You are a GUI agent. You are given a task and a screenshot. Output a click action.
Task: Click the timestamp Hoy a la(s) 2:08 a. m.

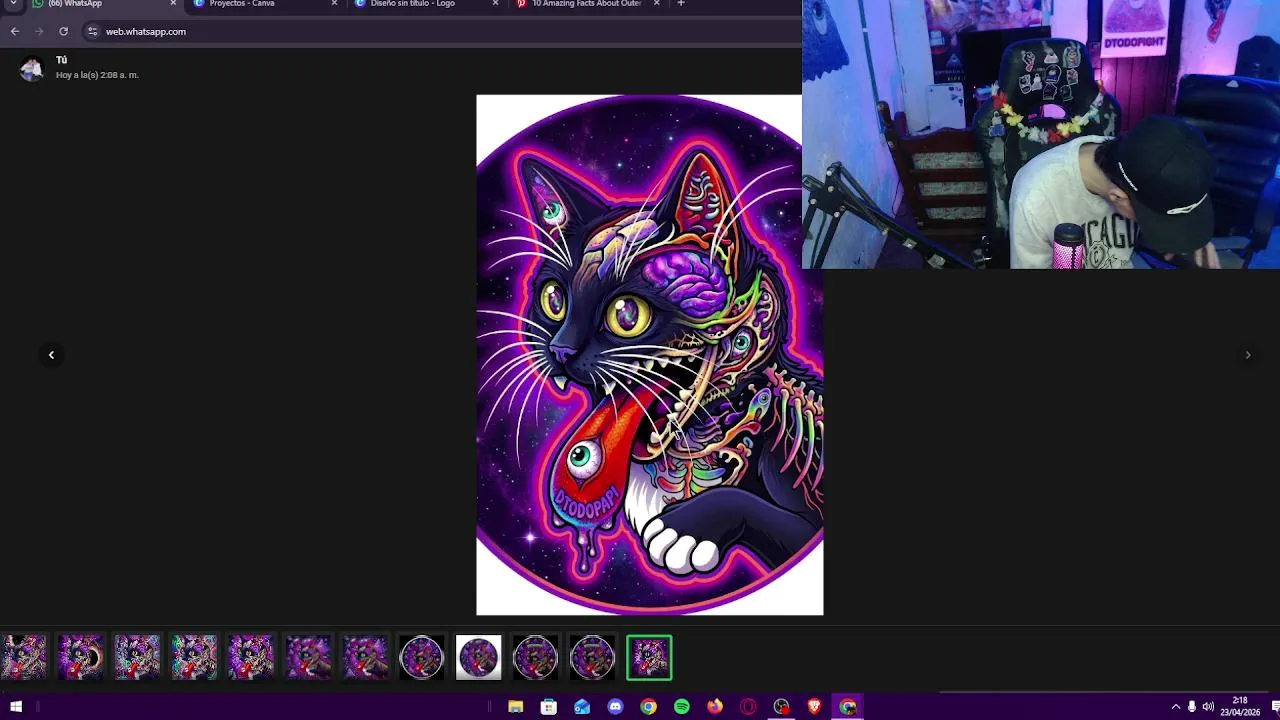[97, 75]
